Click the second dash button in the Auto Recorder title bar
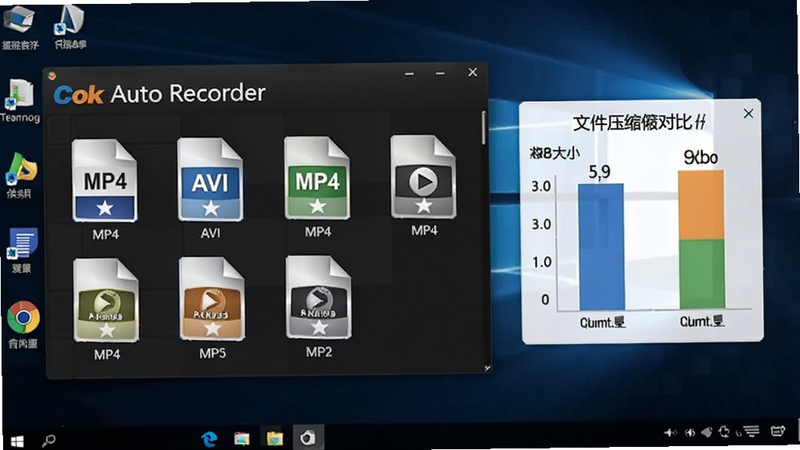The height and width of the screenshot is (450, 800). coord(440,73)
